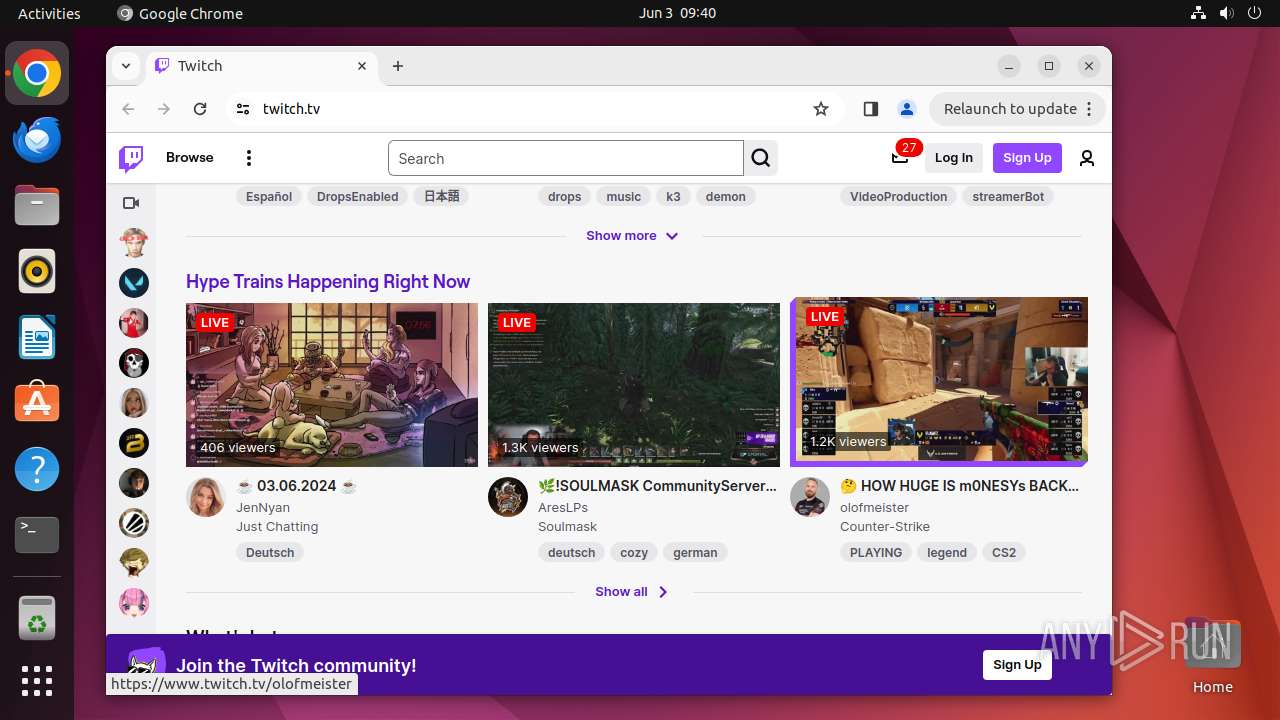This screenshot has width=1280, height=720.
Task: Open the 03.06.2024 stream title
Action: coord(297,486)
